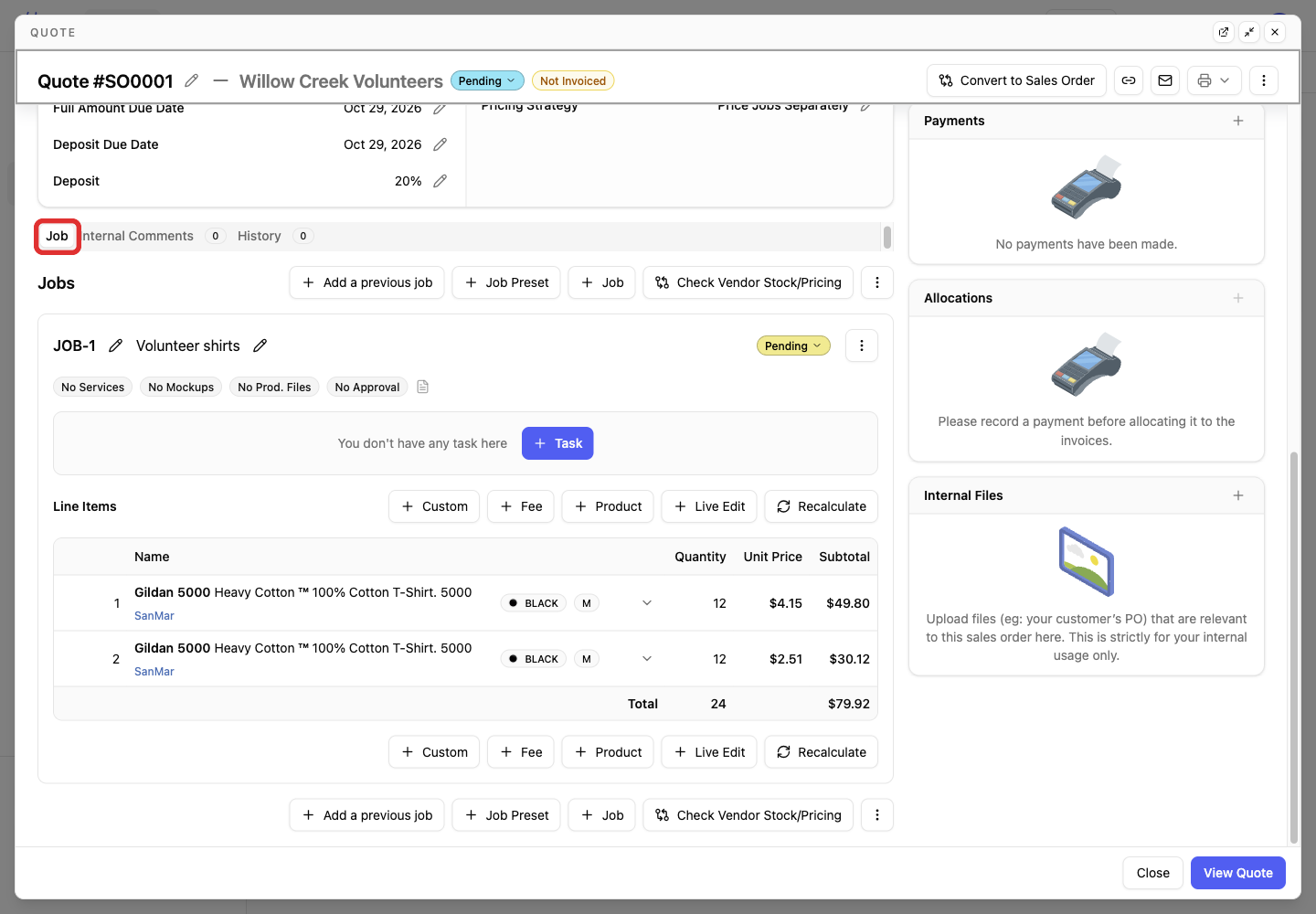Expand line item 1 chevron ($4.15)
1316x914 pixels.
pyautogui.click(x=647, y=603)
